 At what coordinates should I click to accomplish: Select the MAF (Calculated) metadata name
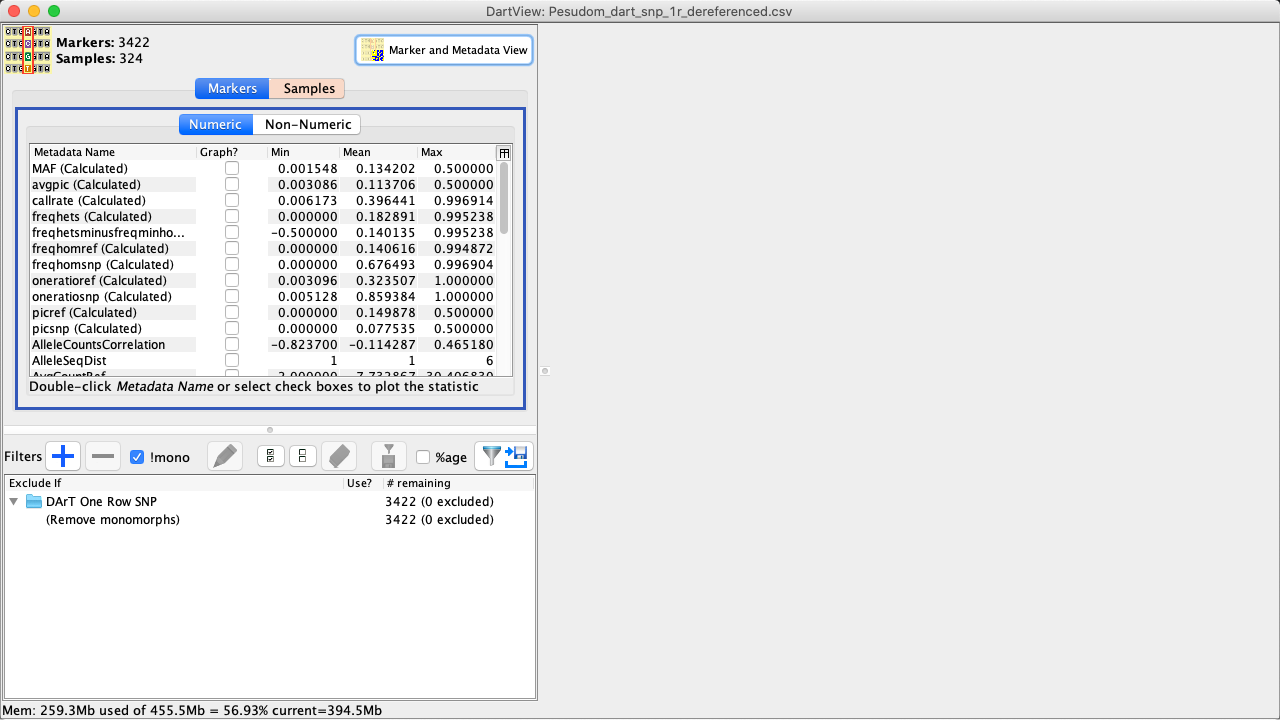coord(80,168)
